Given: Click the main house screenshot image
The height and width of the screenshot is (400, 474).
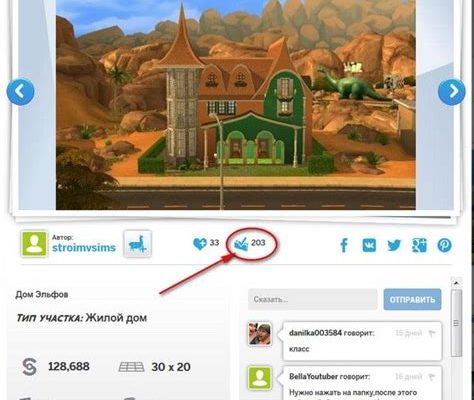Looking at the screenshot, I should (236, 105).
